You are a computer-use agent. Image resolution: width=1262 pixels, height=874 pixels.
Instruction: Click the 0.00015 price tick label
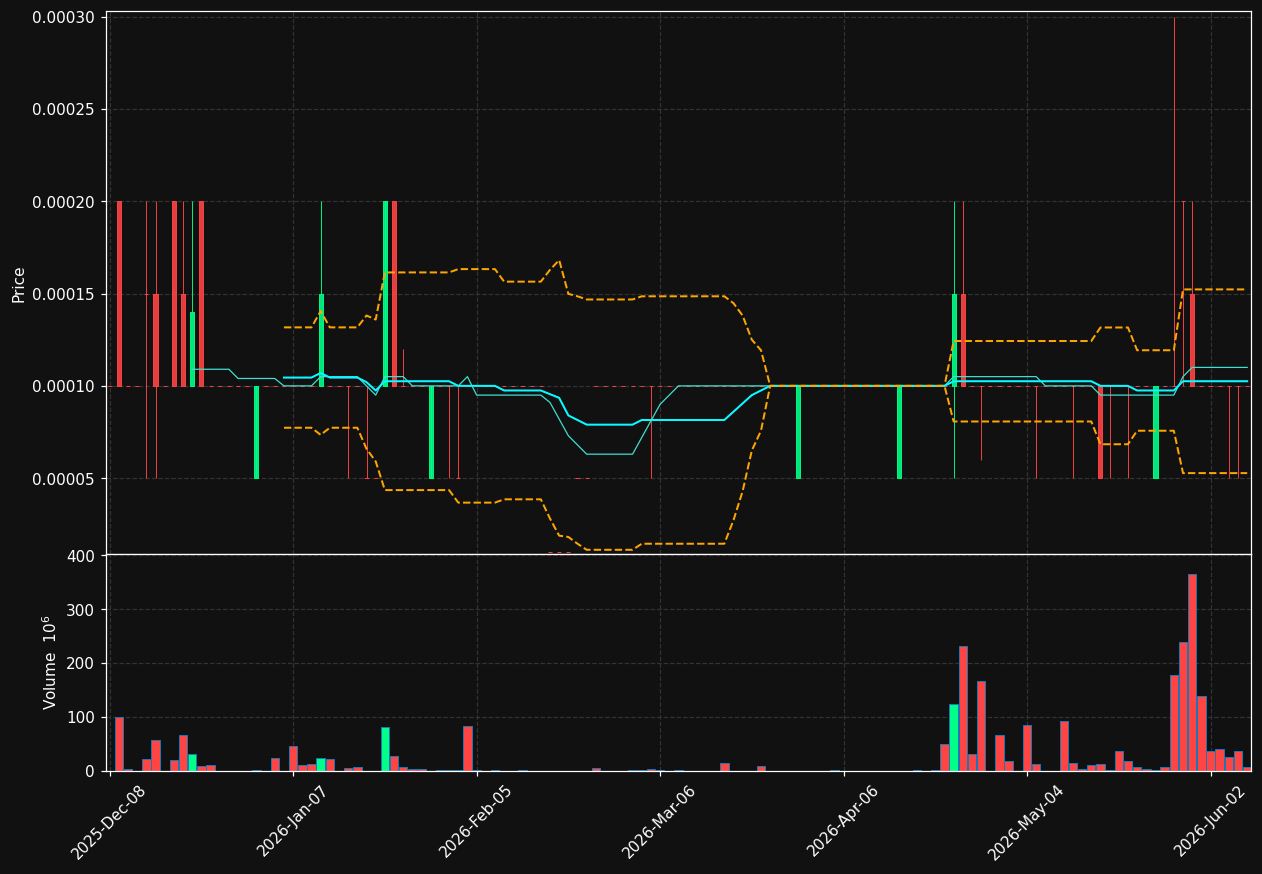tap(63, 295)
